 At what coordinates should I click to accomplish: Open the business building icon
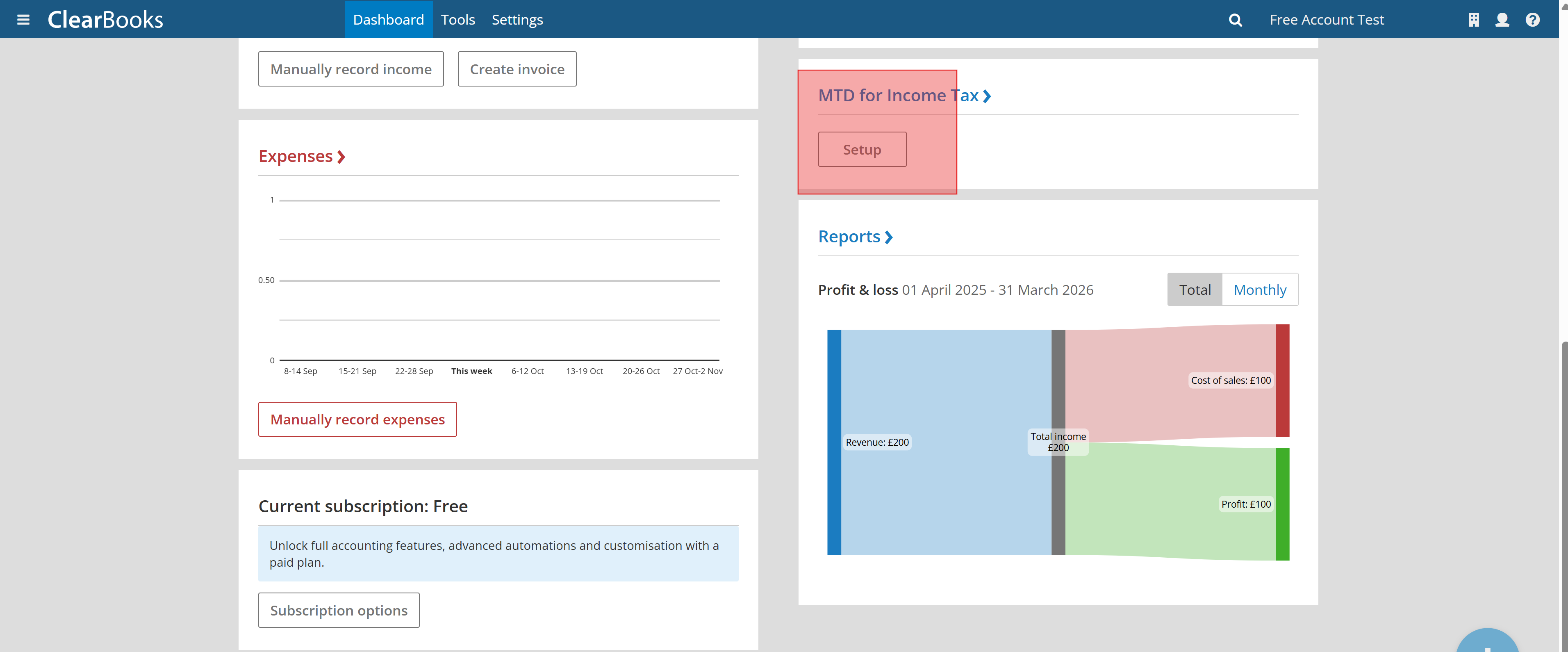tap(1474, 20)
